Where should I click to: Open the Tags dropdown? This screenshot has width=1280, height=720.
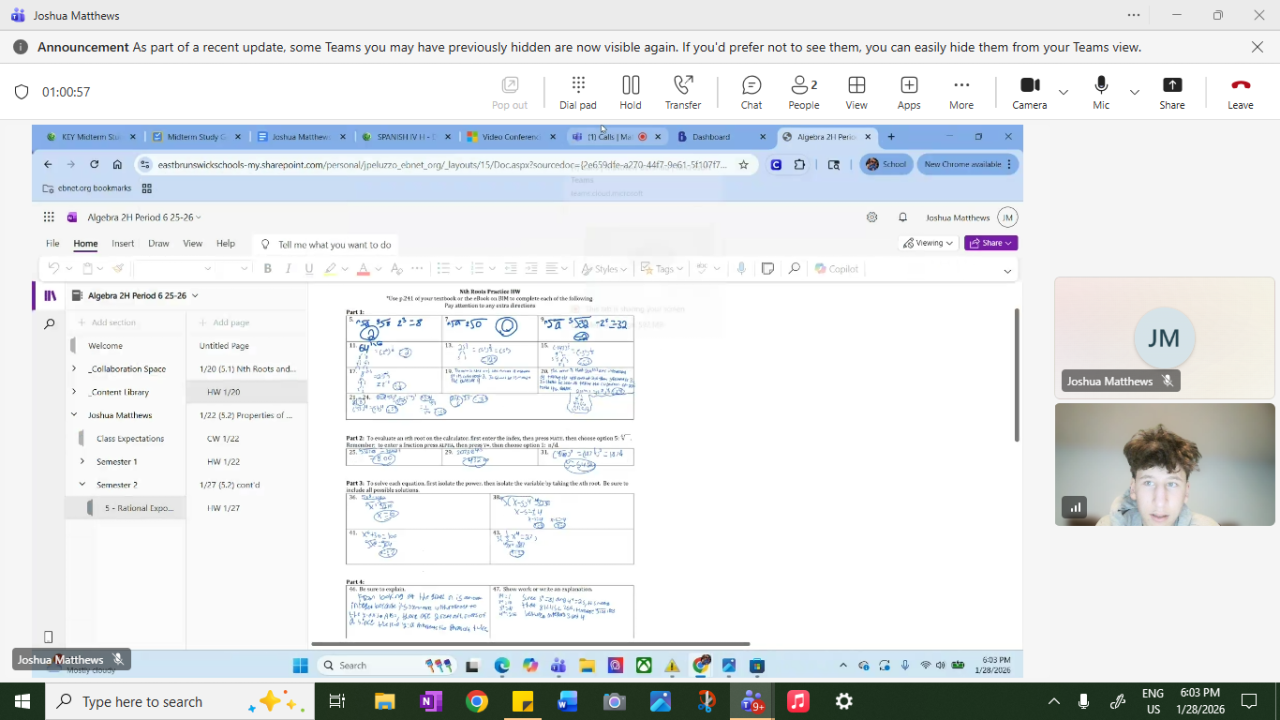point(664,268)
